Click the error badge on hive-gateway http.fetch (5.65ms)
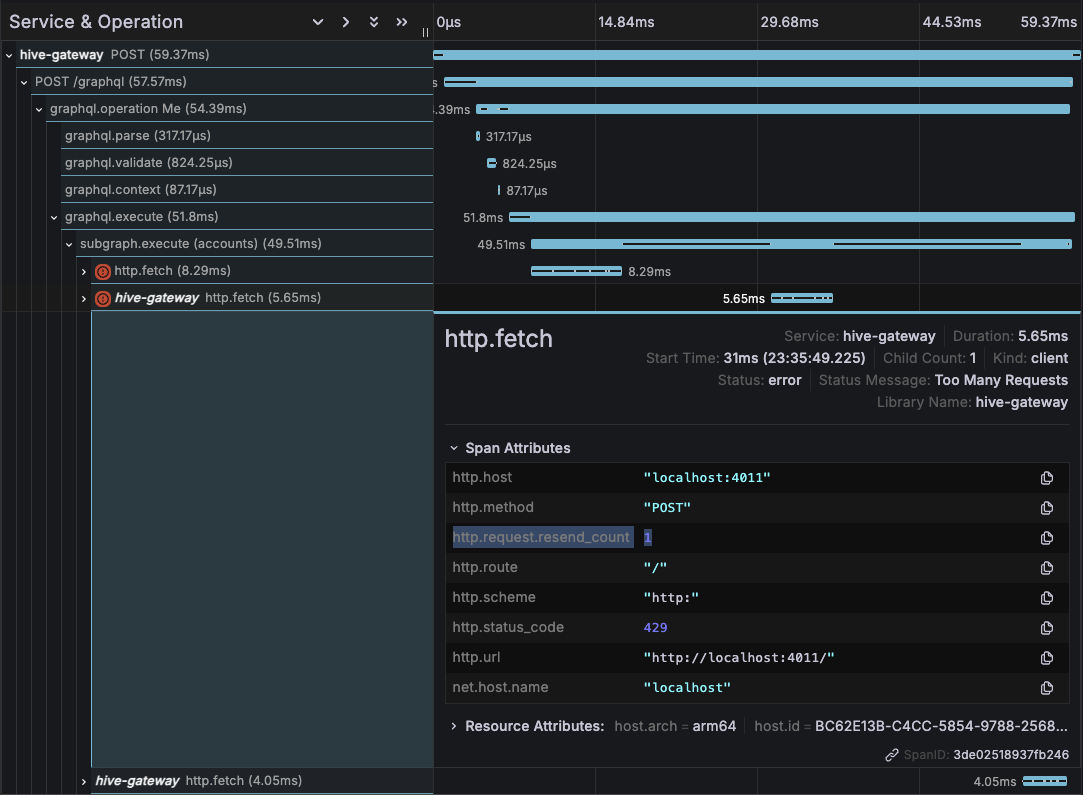This screenshot has height=795, width=1083. (x=101, y=297)
